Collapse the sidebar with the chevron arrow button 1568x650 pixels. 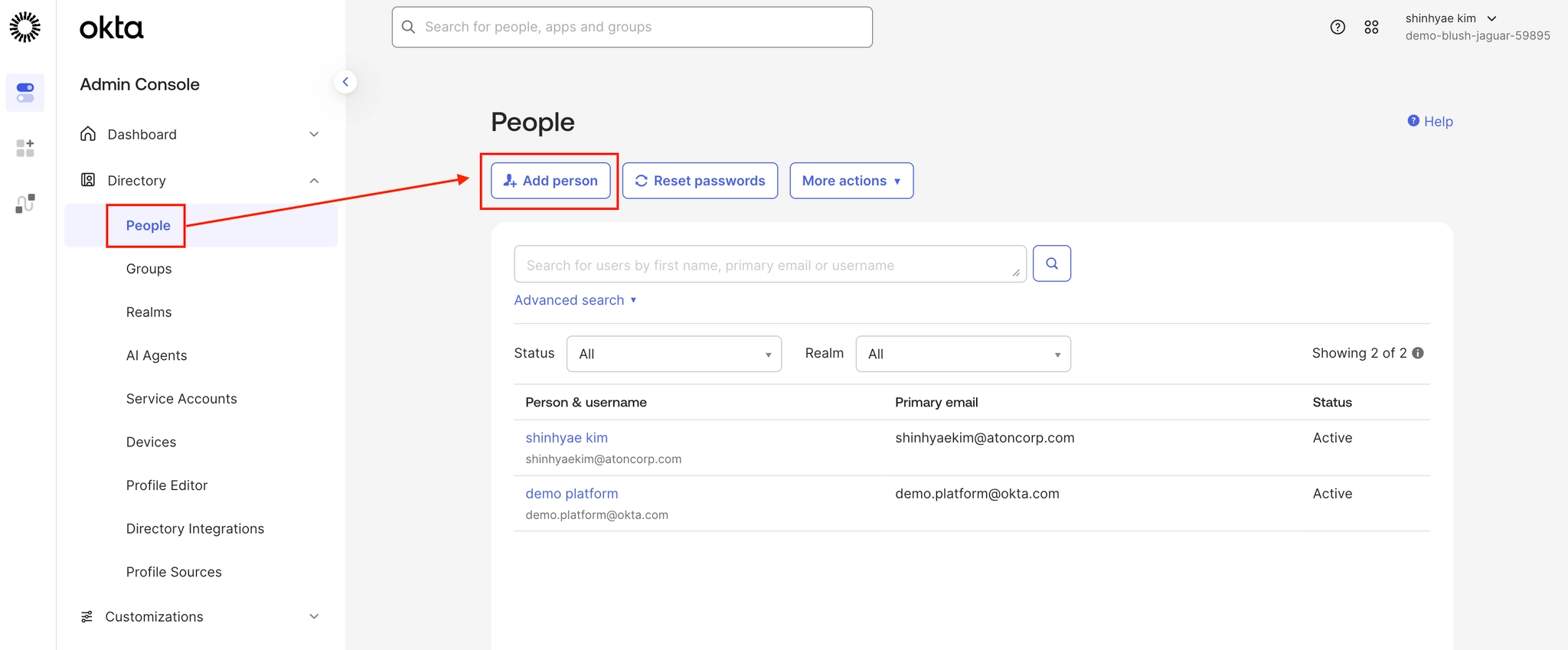[345, 82]
